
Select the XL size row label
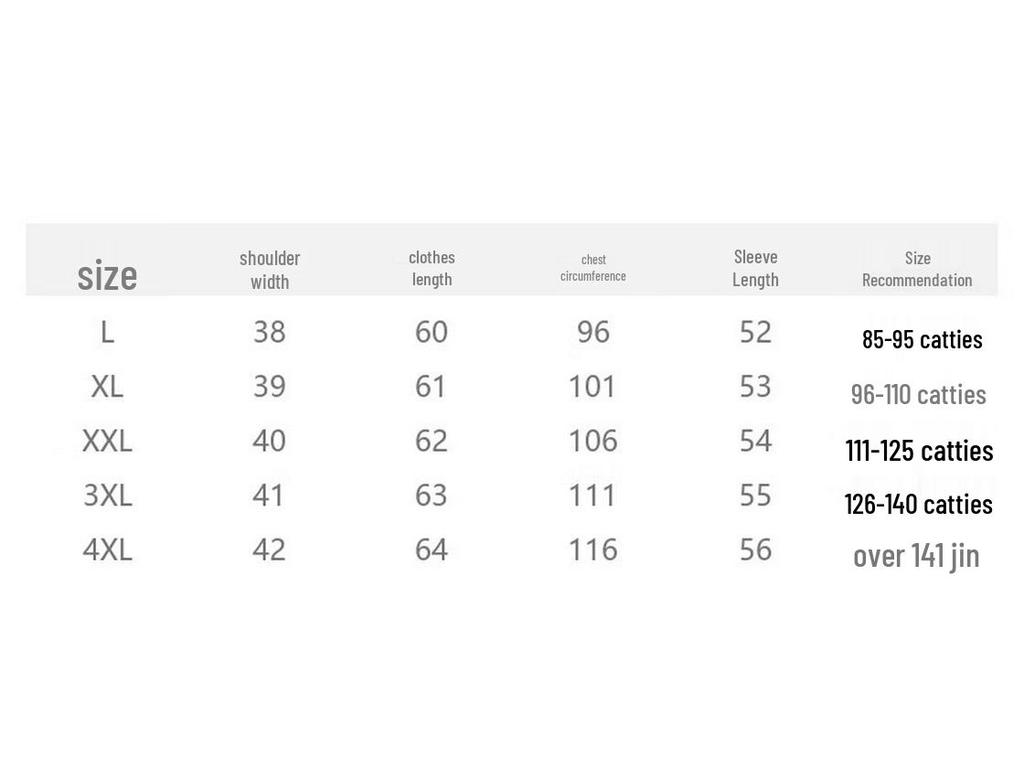(x=107, y=386)
